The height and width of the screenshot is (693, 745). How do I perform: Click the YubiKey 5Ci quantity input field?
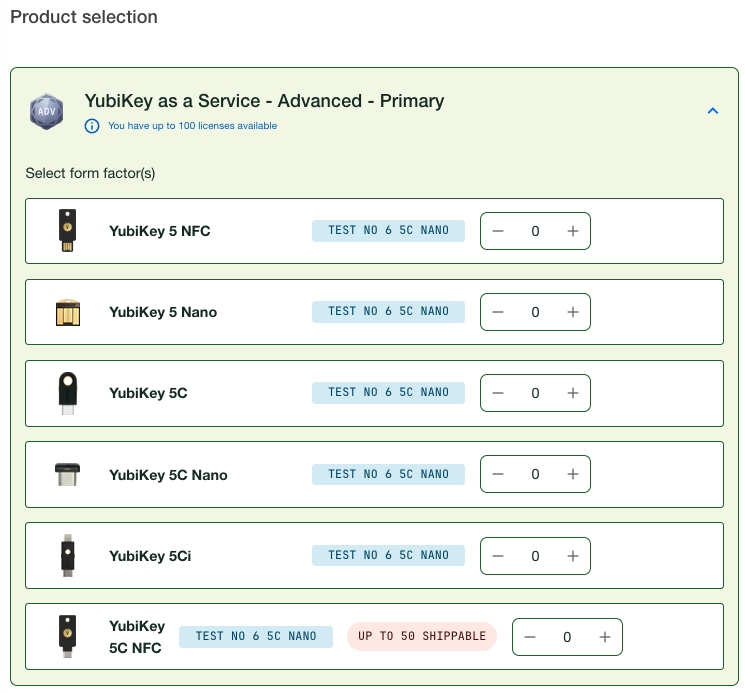(535, 556)
